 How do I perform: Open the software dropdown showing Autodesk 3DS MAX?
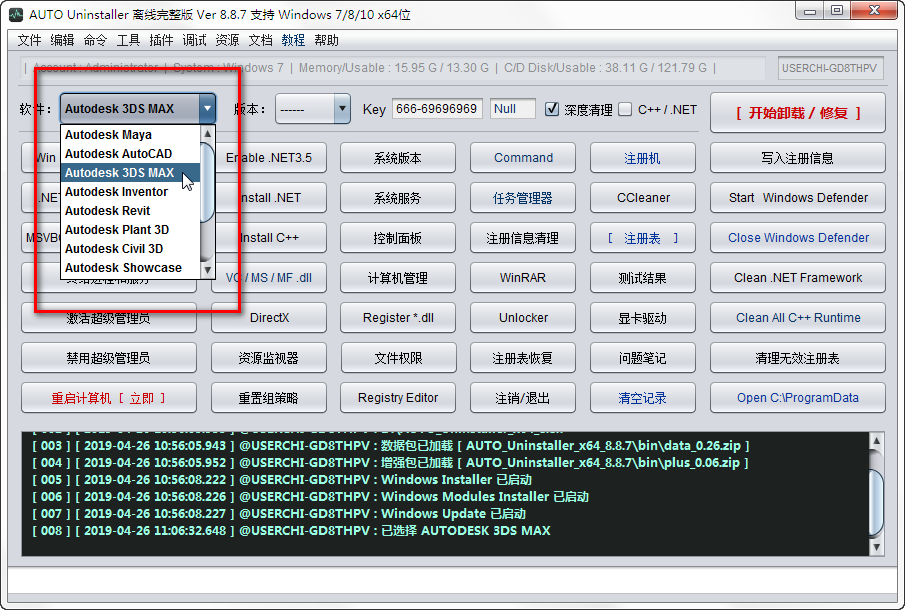(138, 108)
